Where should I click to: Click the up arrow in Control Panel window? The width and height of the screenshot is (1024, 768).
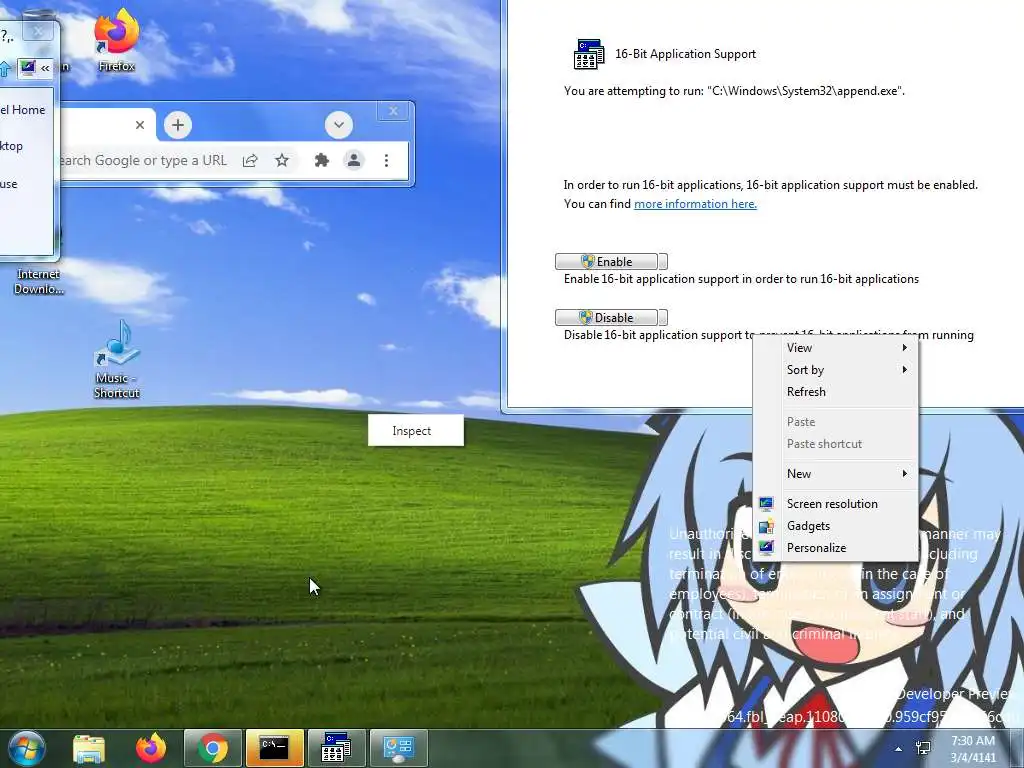[5, 68]
